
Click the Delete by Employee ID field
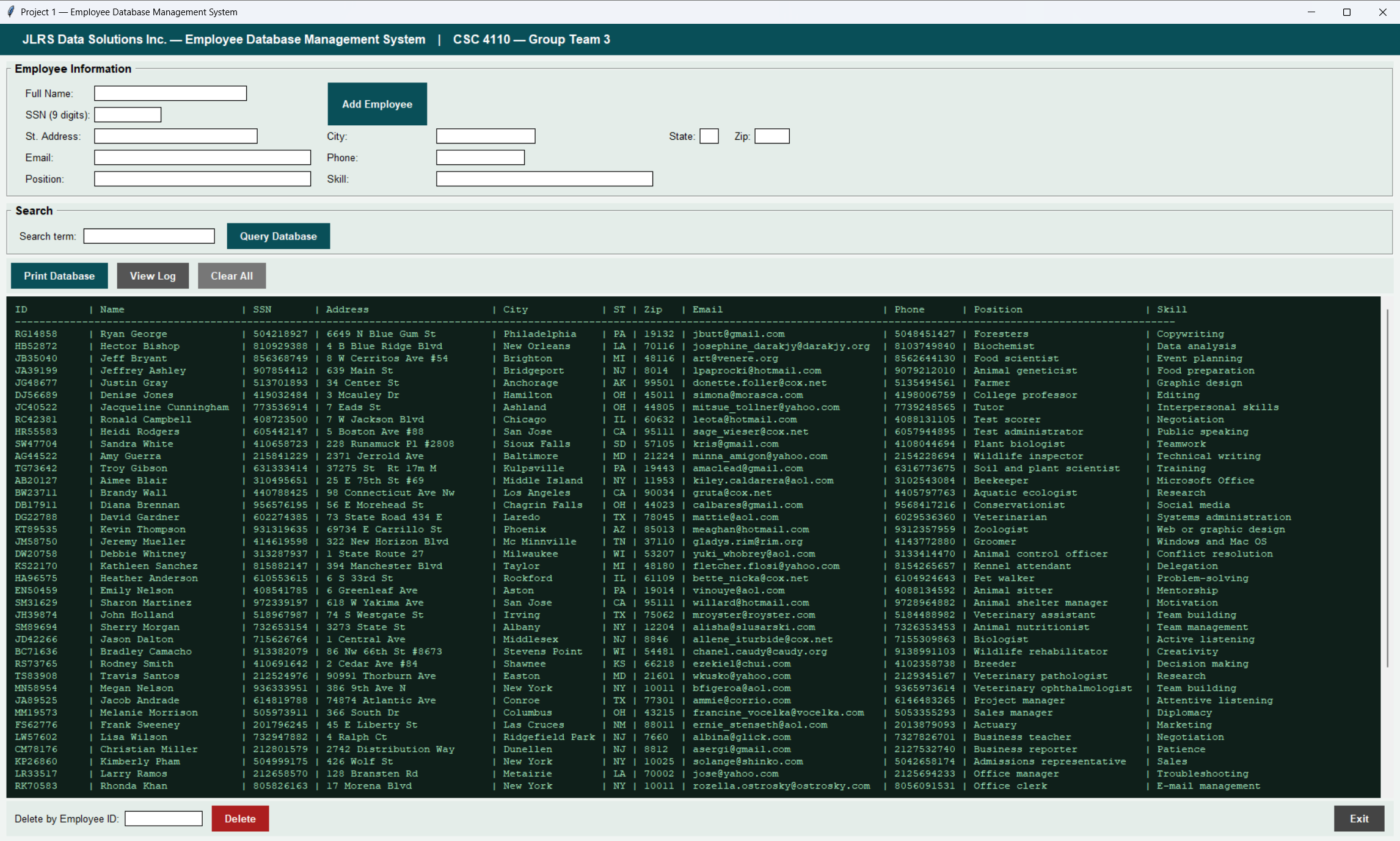pyautogui.click(x=163, y=818)
